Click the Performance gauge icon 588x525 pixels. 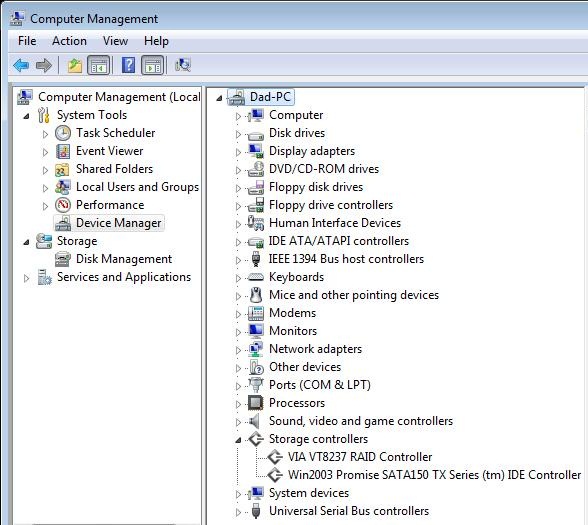(x=63, y=205)
